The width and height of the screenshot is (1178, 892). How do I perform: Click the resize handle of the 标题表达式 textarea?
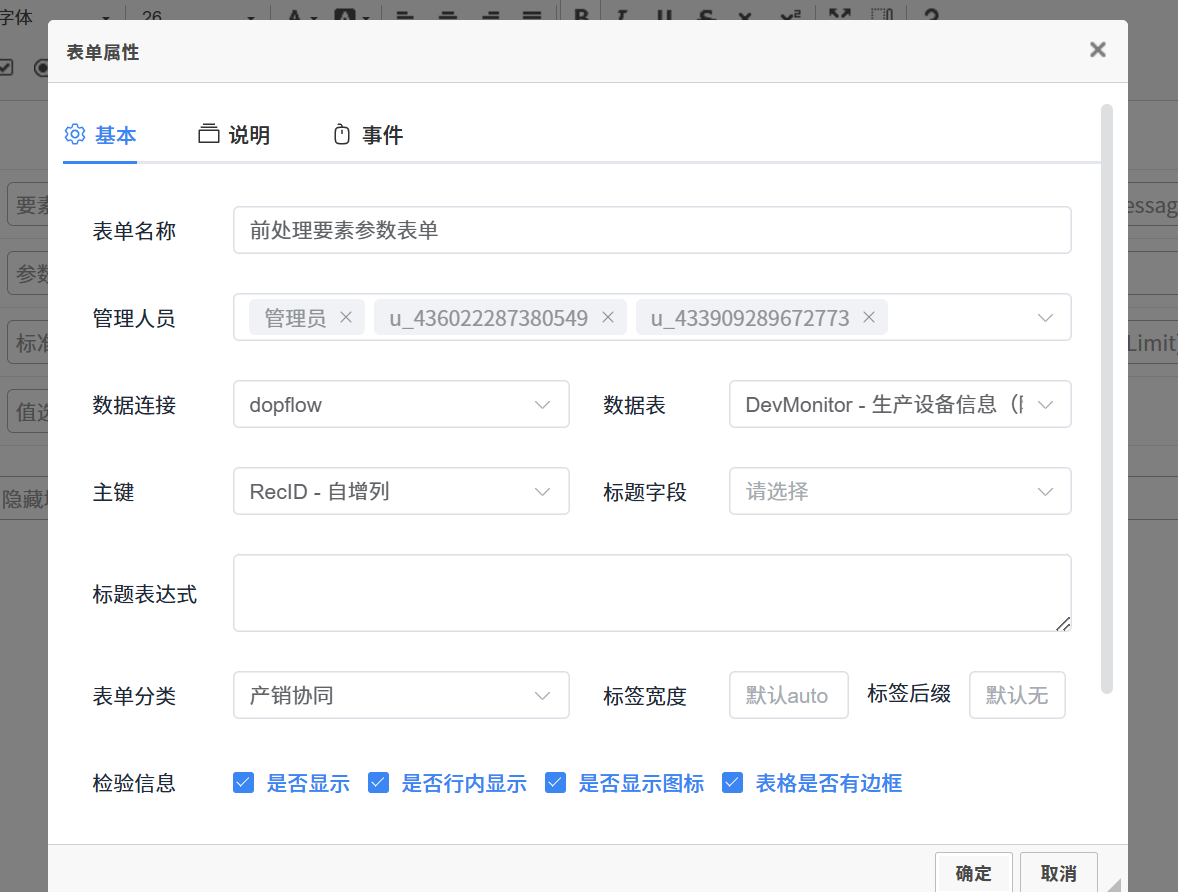tap(1062, 623)
